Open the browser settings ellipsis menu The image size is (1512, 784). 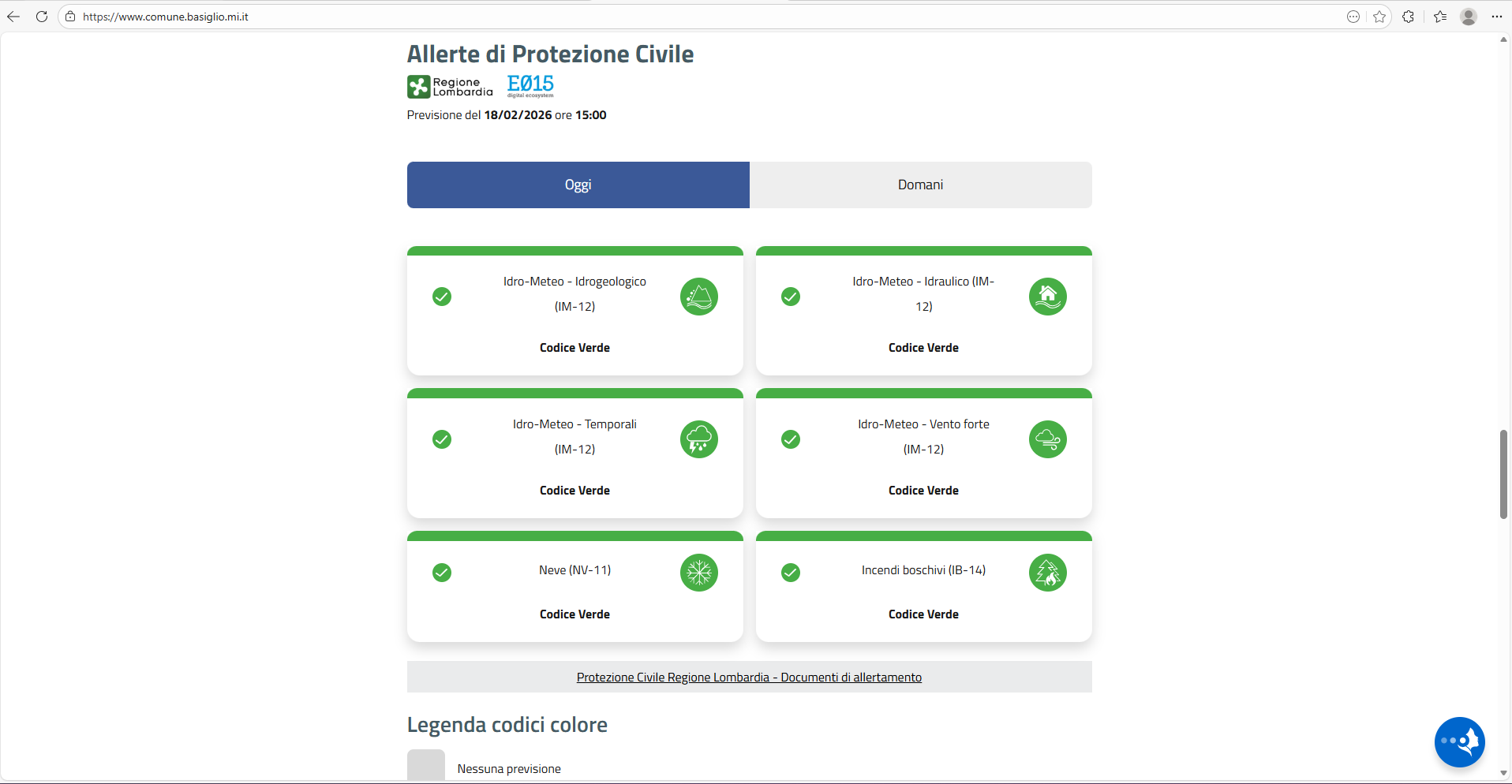[1497, 17]
